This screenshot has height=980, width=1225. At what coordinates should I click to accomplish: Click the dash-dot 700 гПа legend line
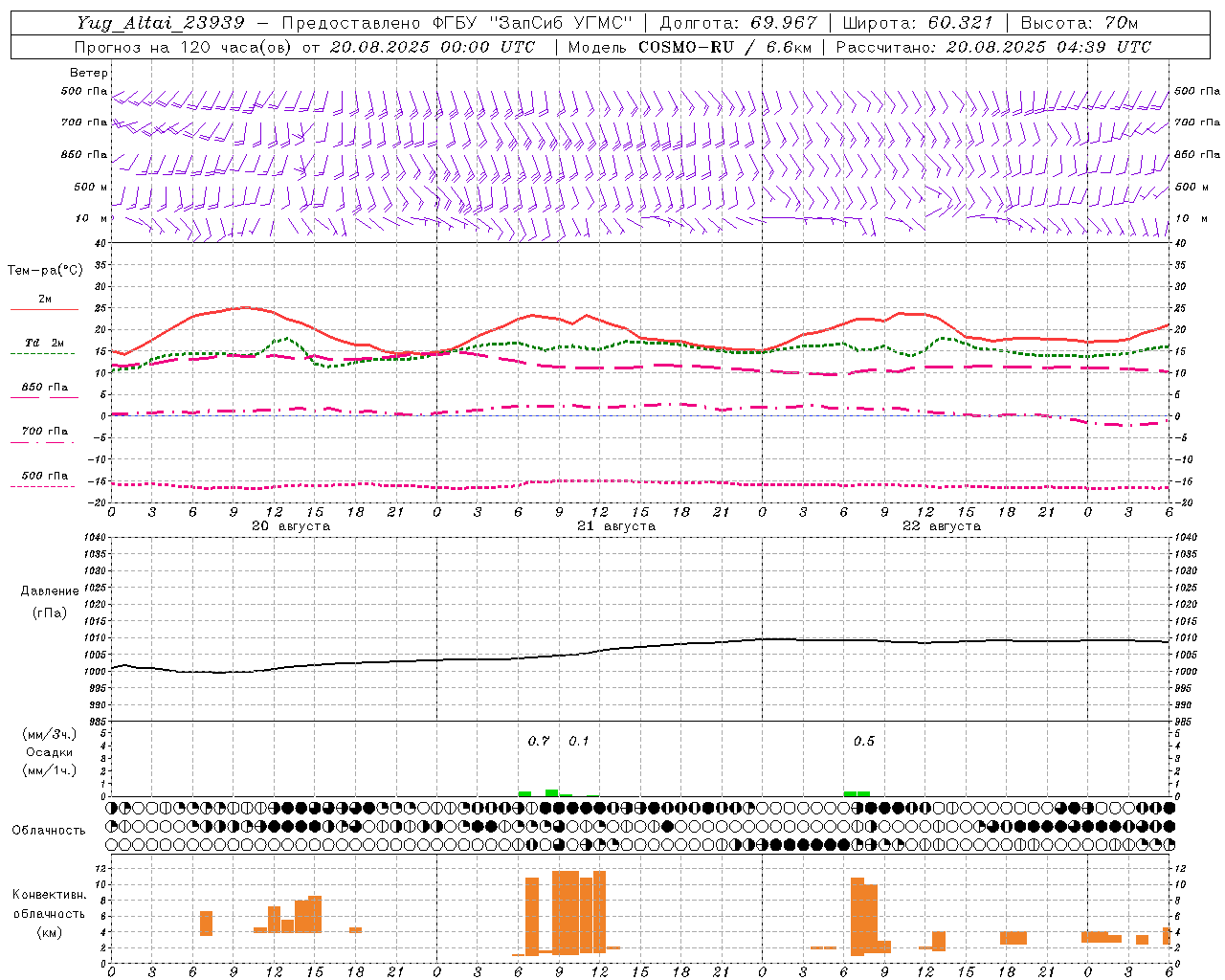coord(43,442)
